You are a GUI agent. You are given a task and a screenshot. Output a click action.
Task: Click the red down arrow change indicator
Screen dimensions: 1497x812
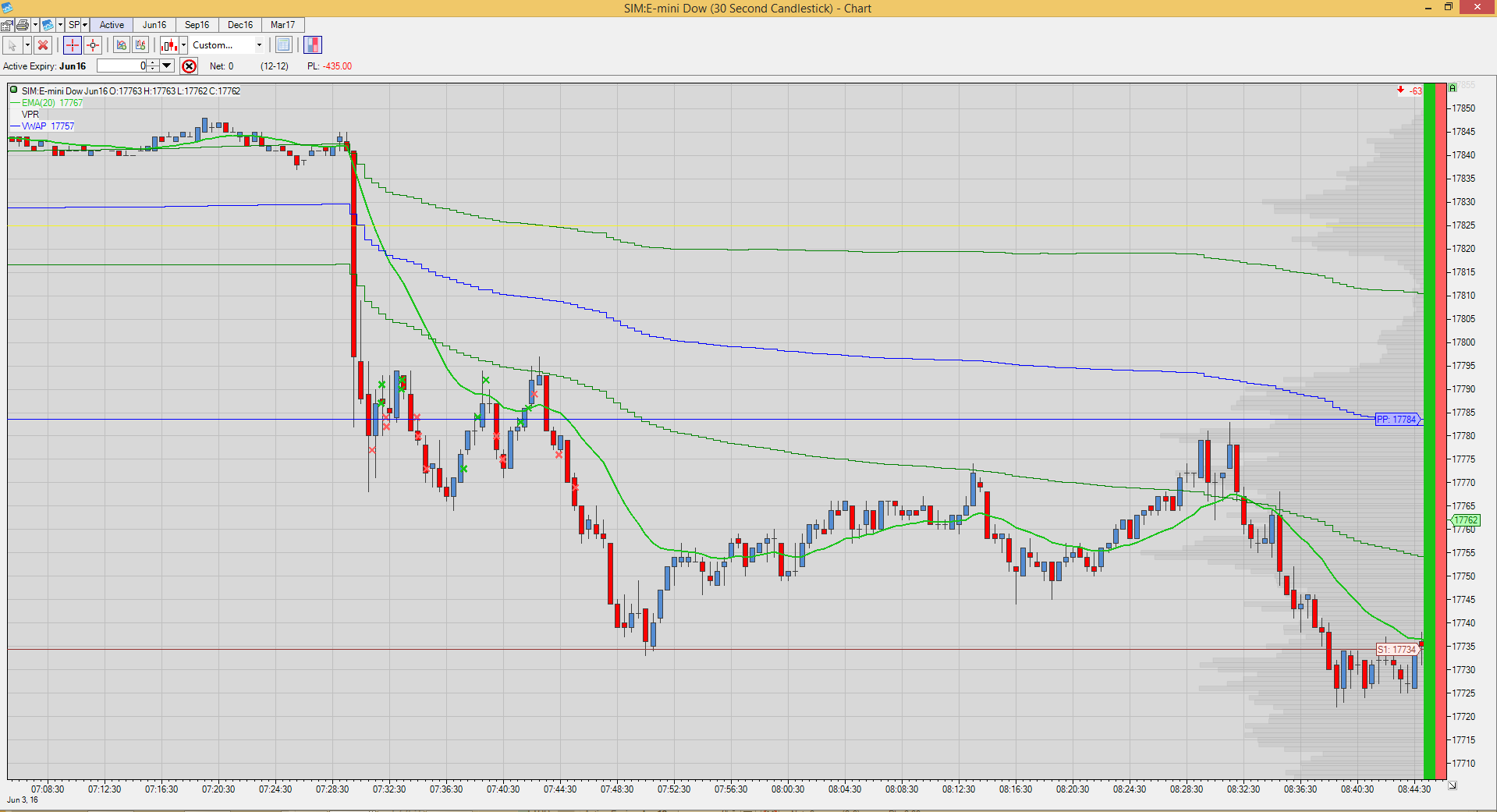(1400, 90)
